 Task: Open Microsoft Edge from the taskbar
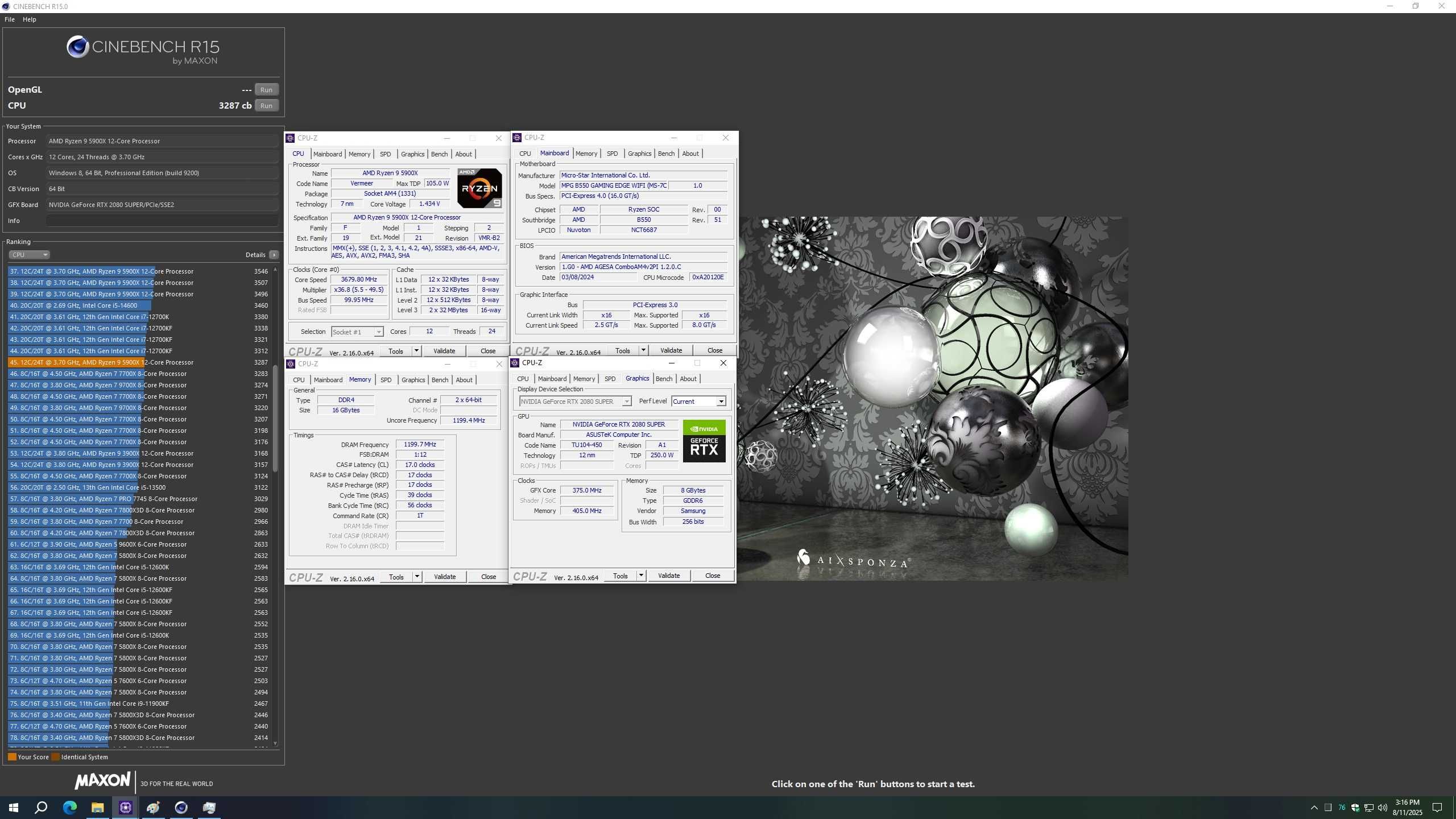click(x=70, y=808)
